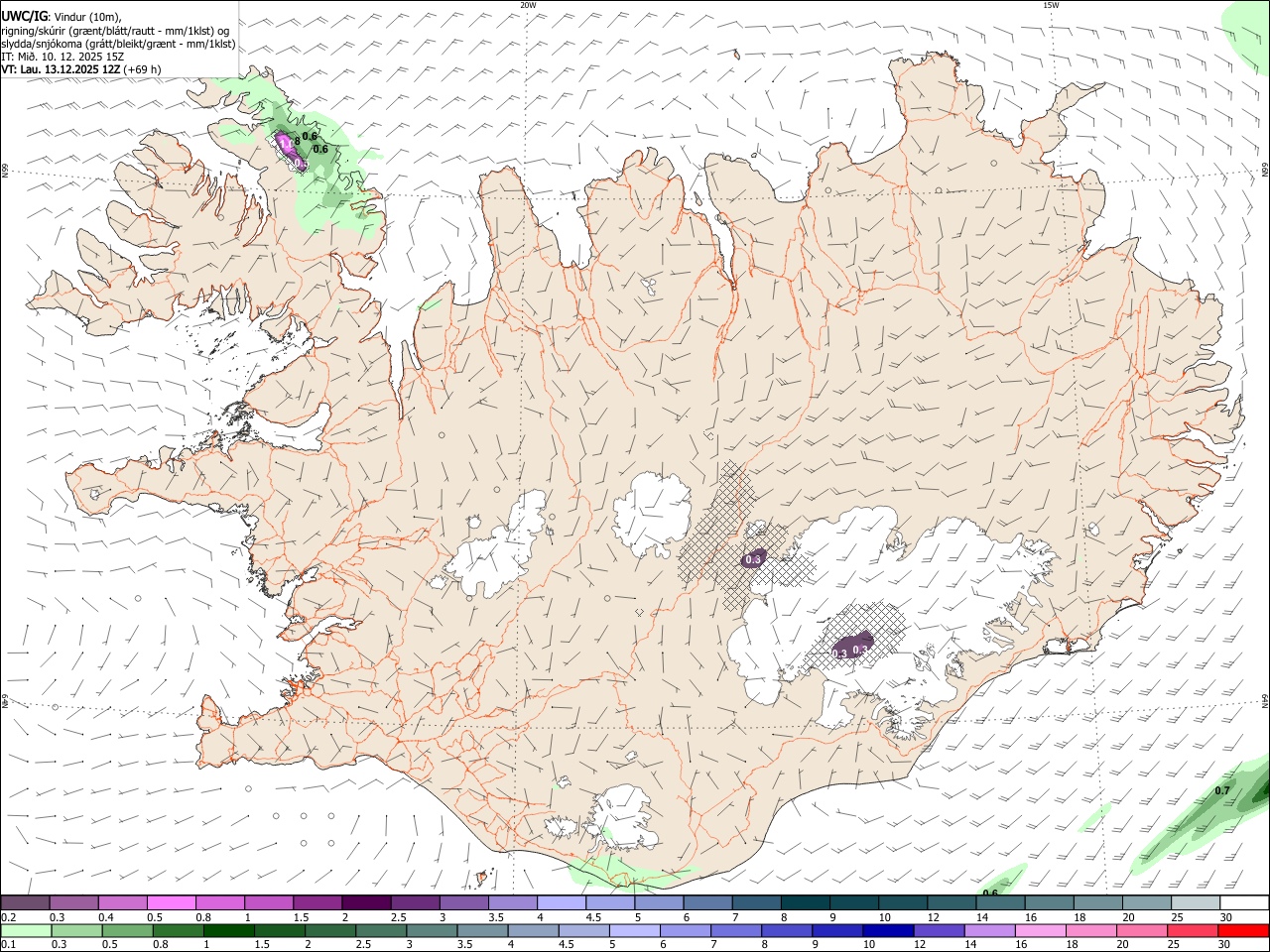Select the bright pink upper swatch between 0.5 and 0.8

[171, 902]
